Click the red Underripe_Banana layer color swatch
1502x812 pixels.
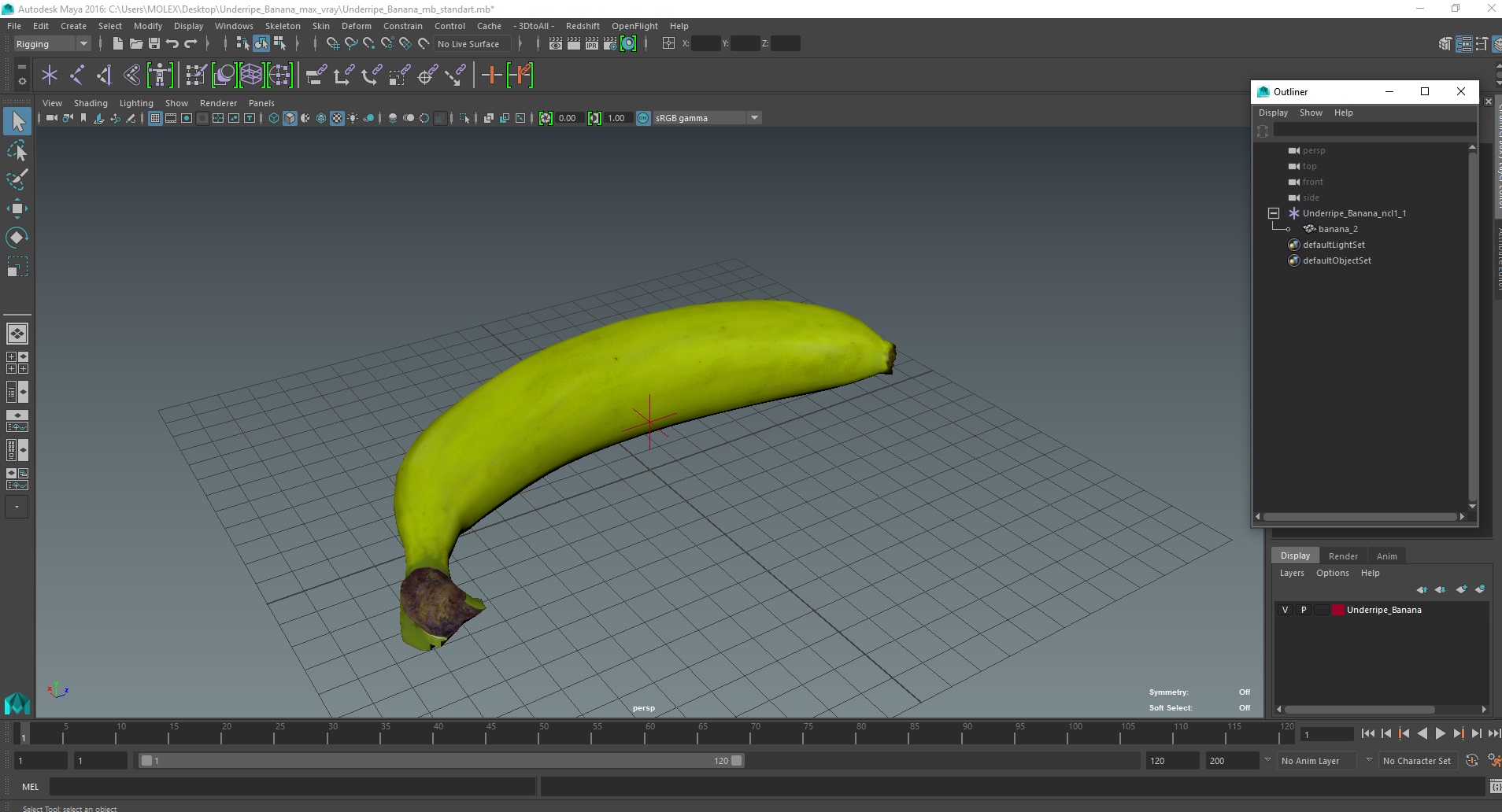pyautogui.click(x=1337, y=610)
